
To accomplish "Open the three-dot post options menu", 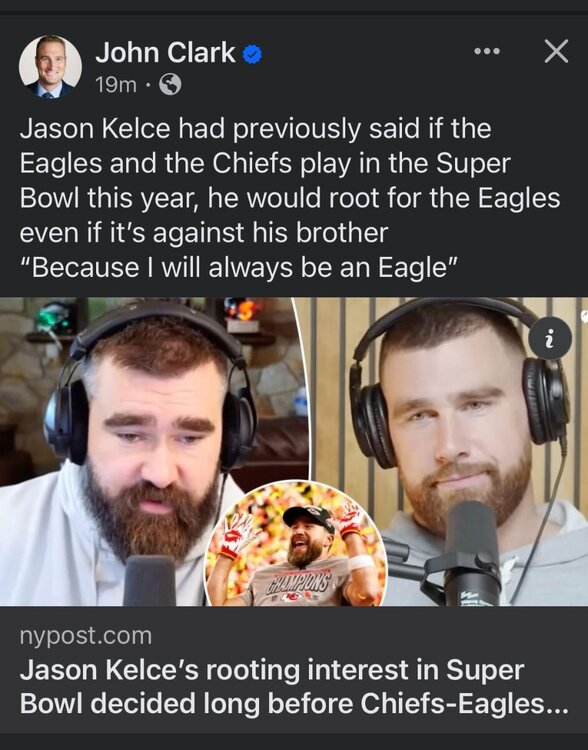I will point(487,51).
